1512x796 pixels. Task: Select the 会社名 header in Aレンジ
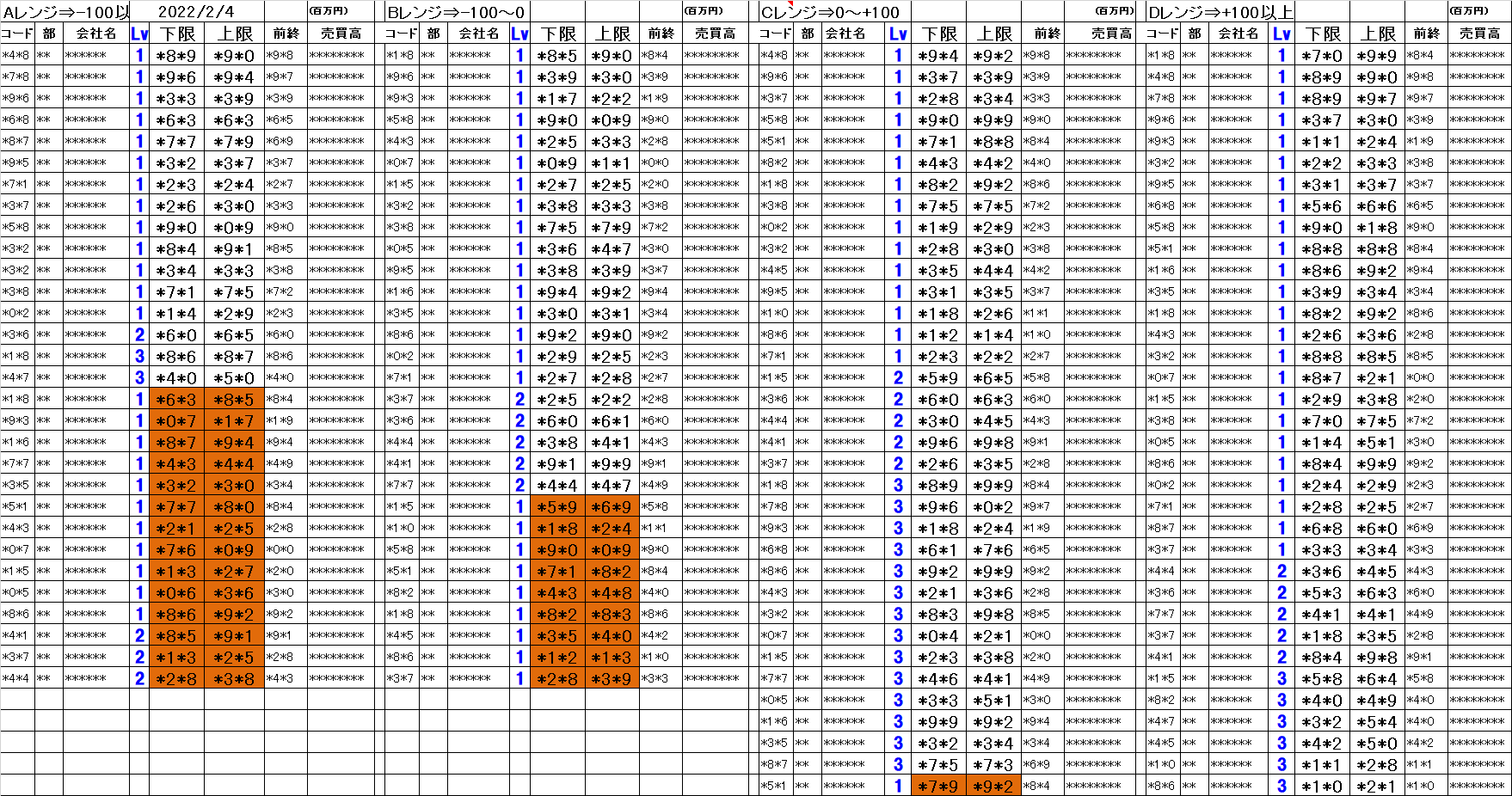point(96,34)
